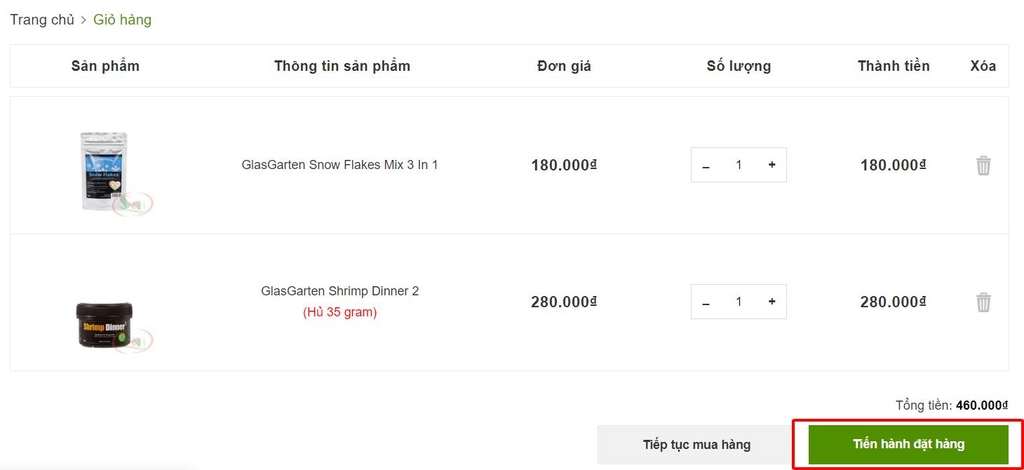
Task: Go to Trang chủ breadcrumb
Action: [x=42, y=20]
